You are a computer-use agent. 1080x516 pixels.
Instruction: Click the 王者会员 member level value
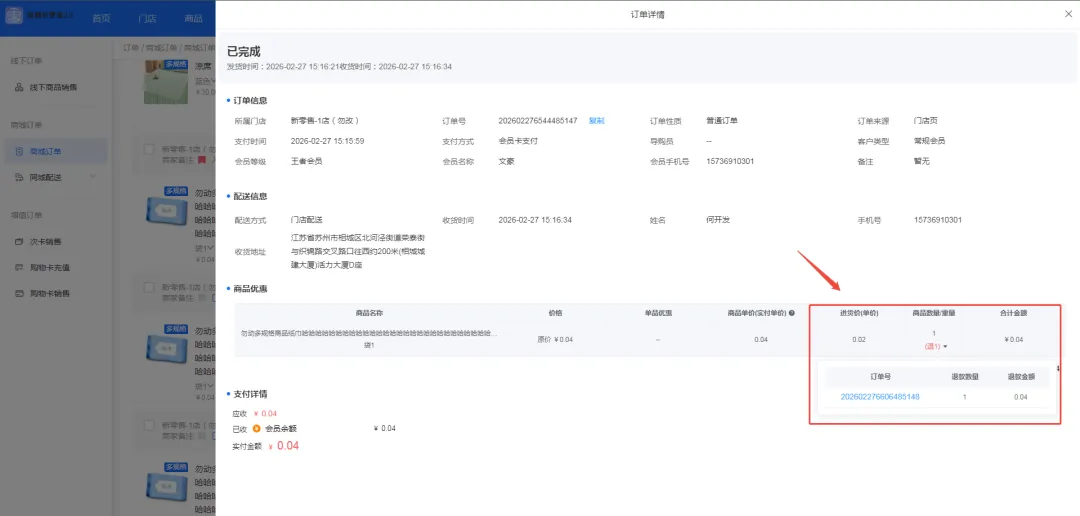coord(307,161)
